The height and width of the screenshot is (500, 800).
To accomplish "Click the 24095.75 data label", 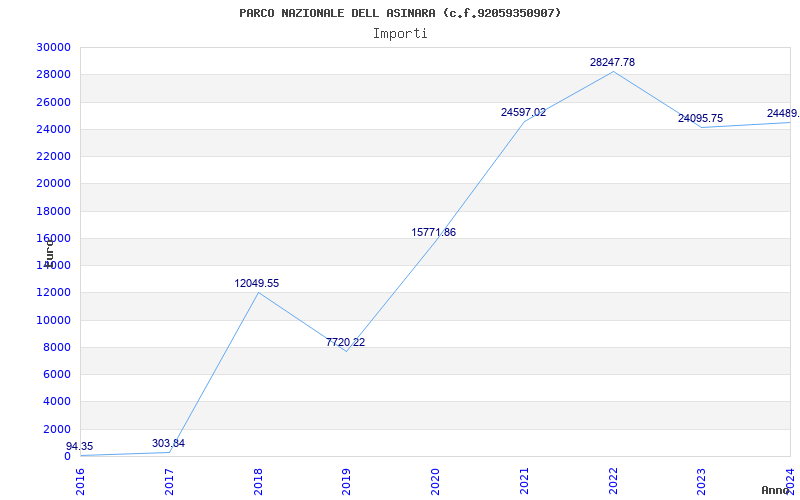I will pyautogui.click(x=701, y=118).
